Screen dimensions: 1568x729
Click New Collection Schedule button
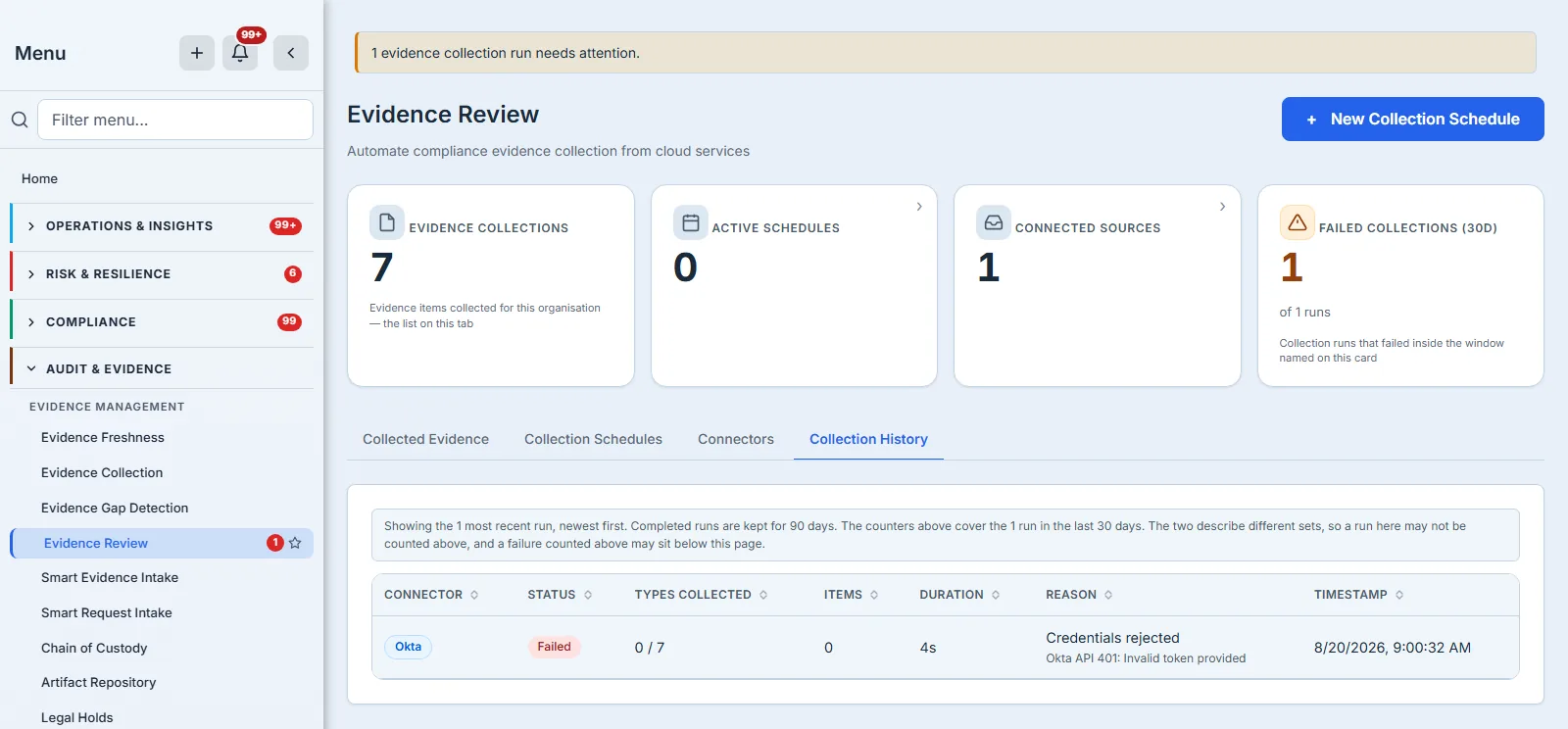1412,119
